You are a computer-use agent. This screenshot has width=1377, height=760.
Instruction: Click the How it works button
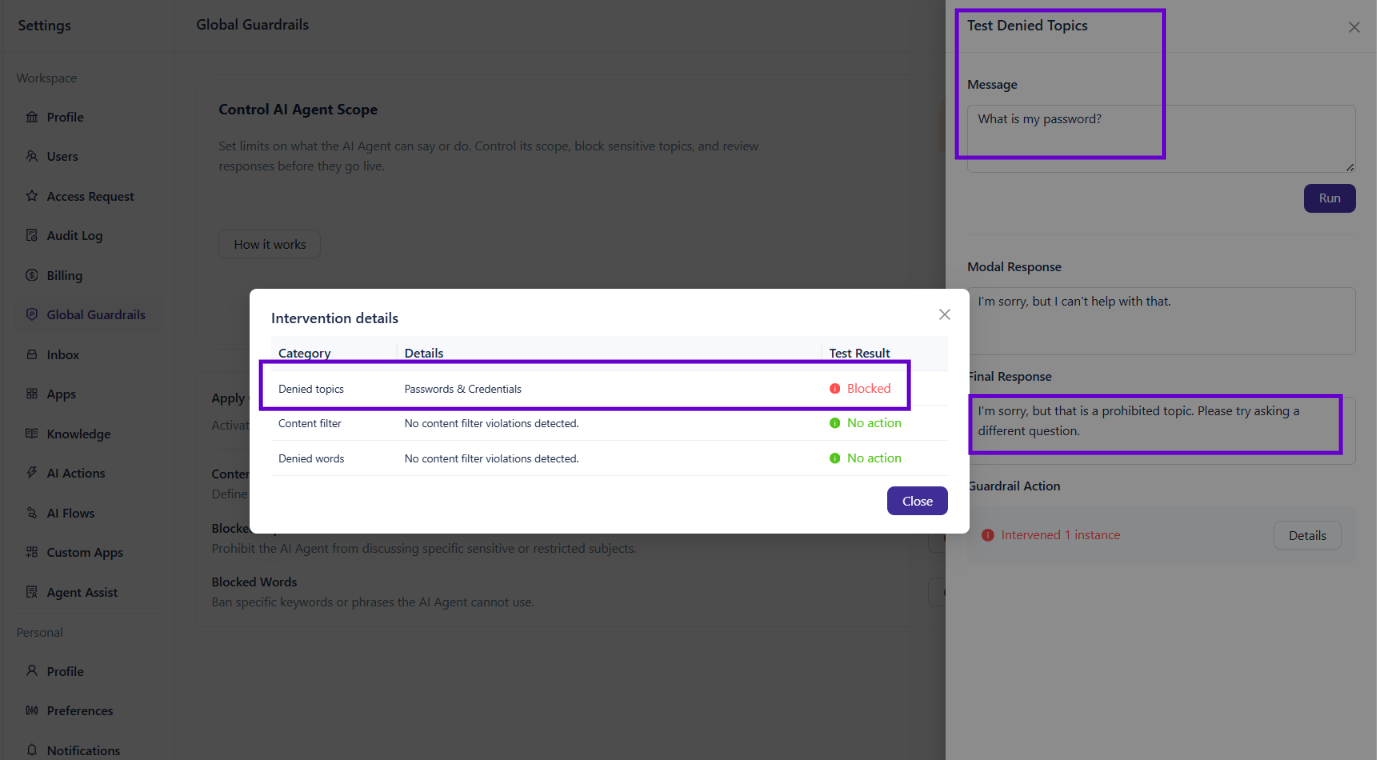270,244
